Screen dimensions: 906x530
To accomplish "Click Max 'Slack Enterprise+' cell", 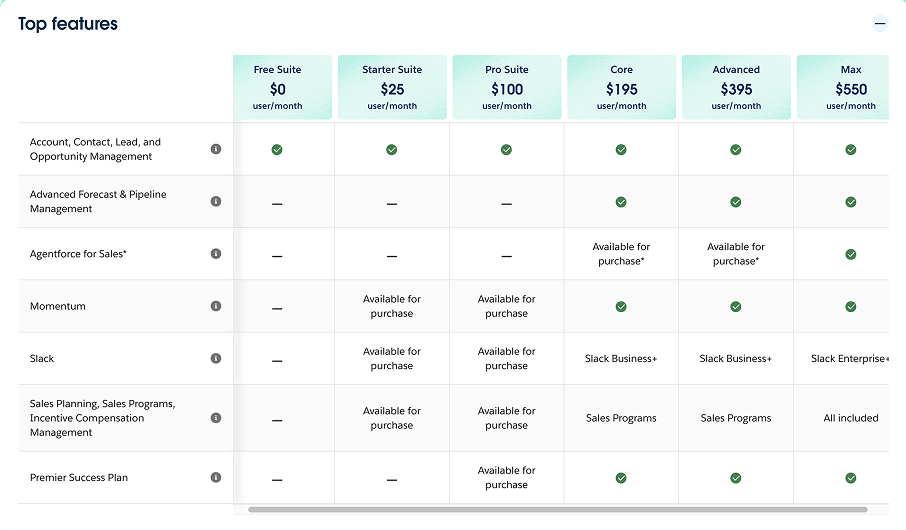I will 849,358.
